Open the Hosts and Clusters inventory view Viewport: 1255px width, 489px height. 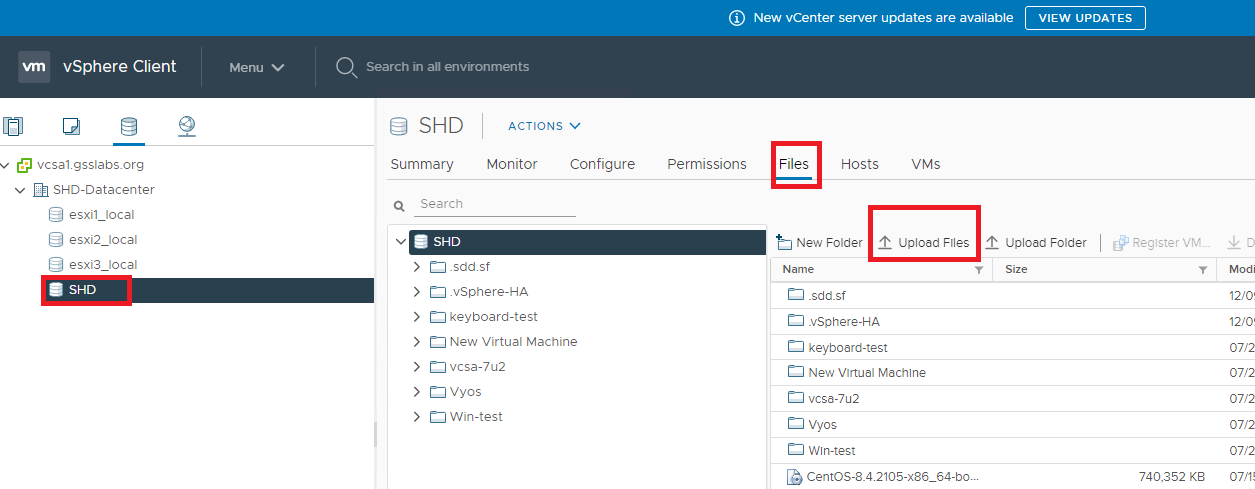click(x=13, y=126)
